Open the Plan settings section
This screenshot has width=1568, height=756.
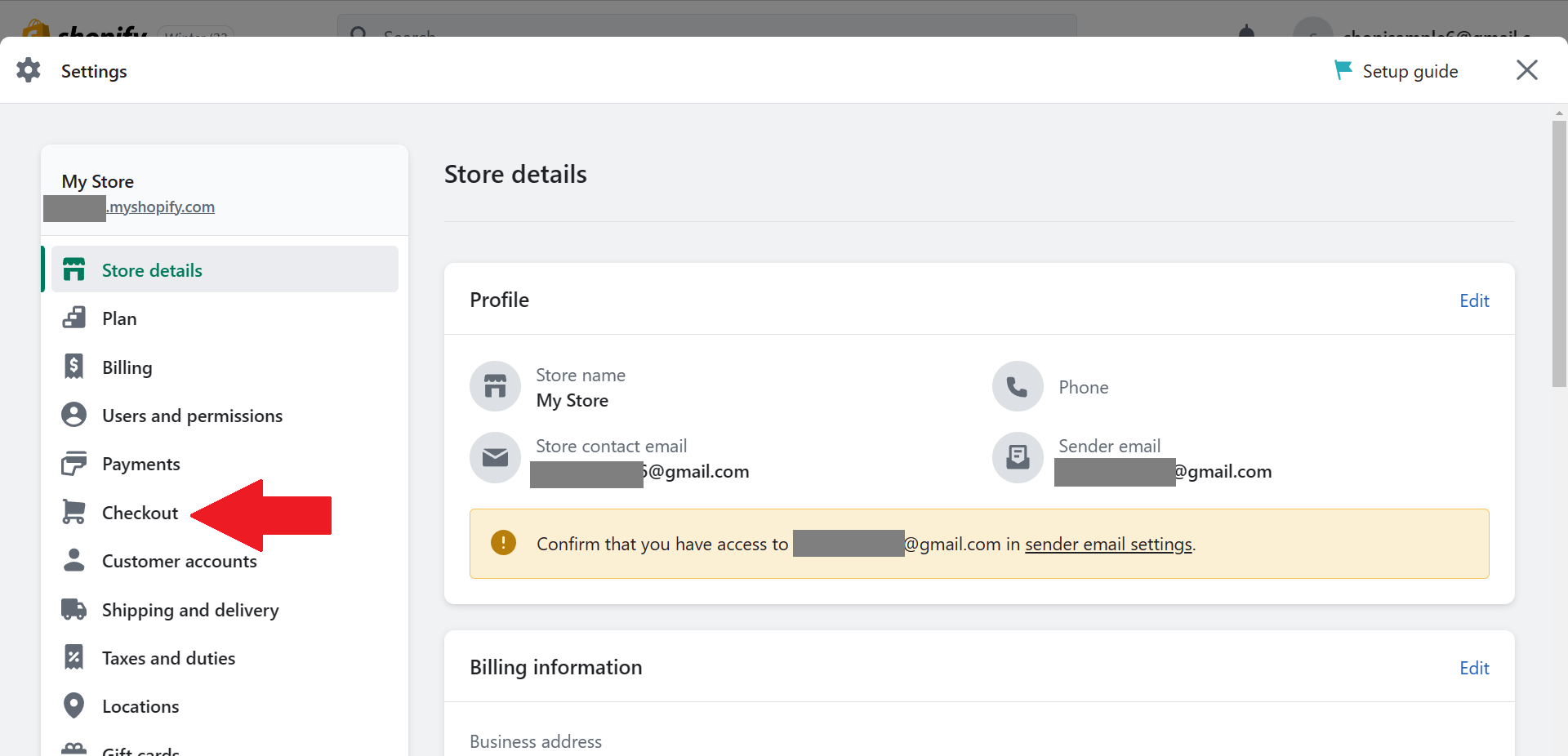225,318
